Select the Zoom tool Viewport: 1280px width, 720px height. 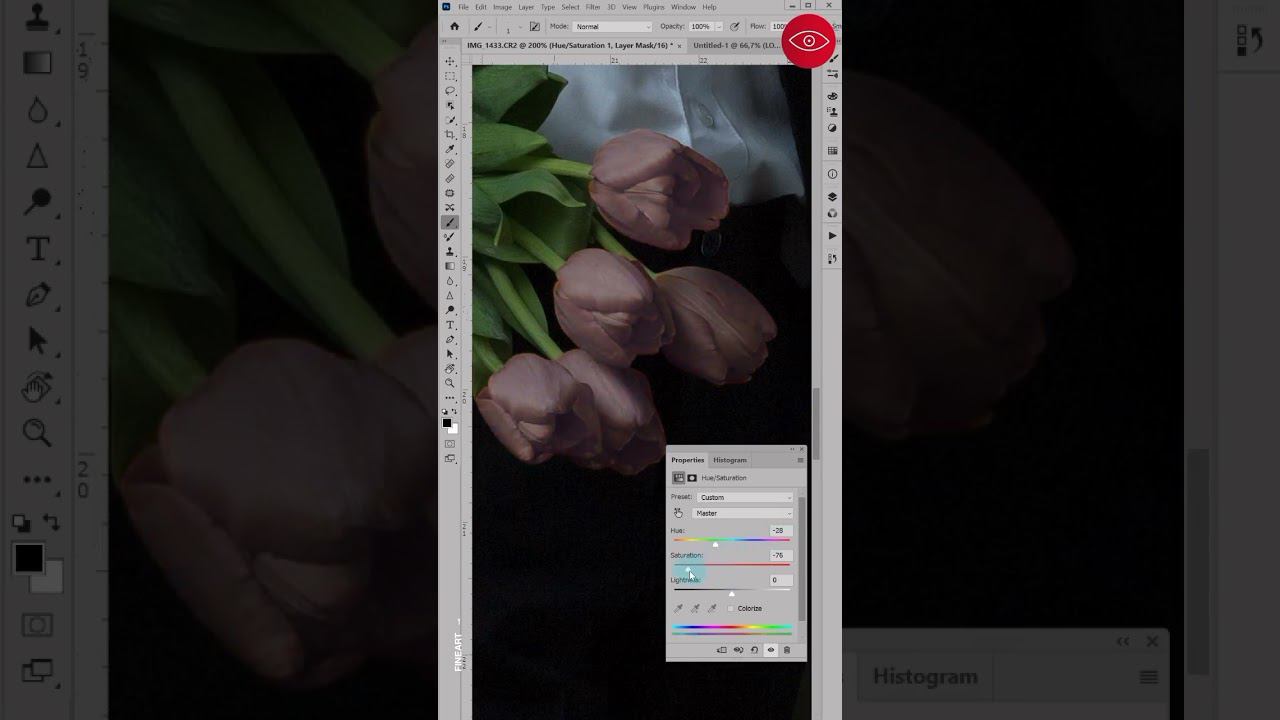pos(450,383)
